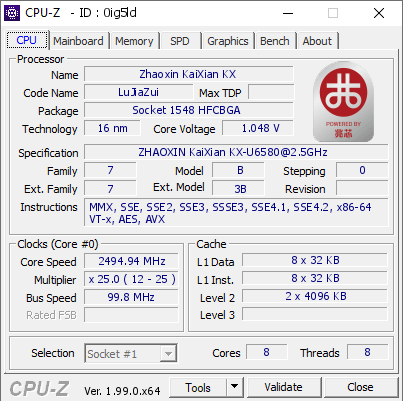Expand the Tools dropdown arrow

point(235,388)
